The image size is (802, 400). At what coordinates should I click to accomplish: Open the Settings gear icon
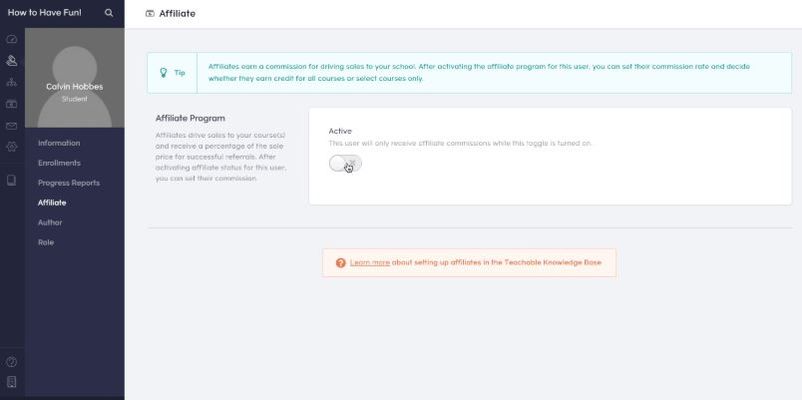tap(12, 147)
